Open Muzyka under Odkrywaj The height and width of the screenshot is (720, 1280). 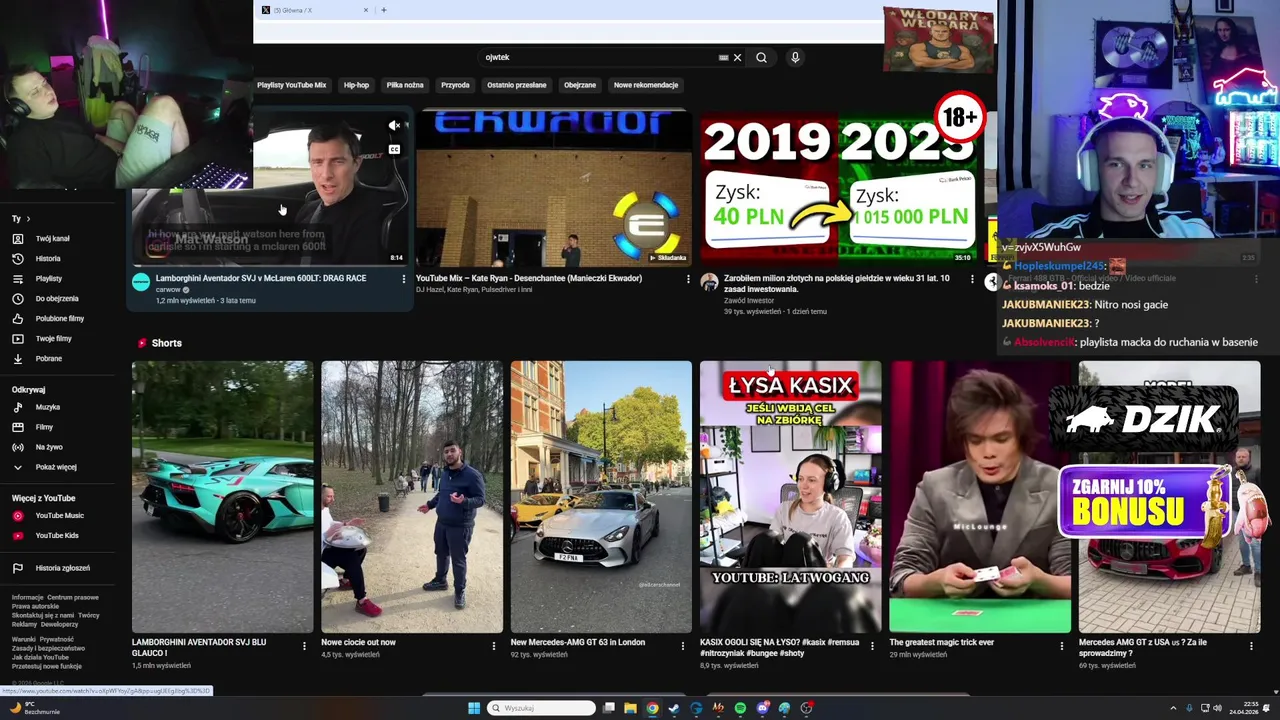[48, 407]
